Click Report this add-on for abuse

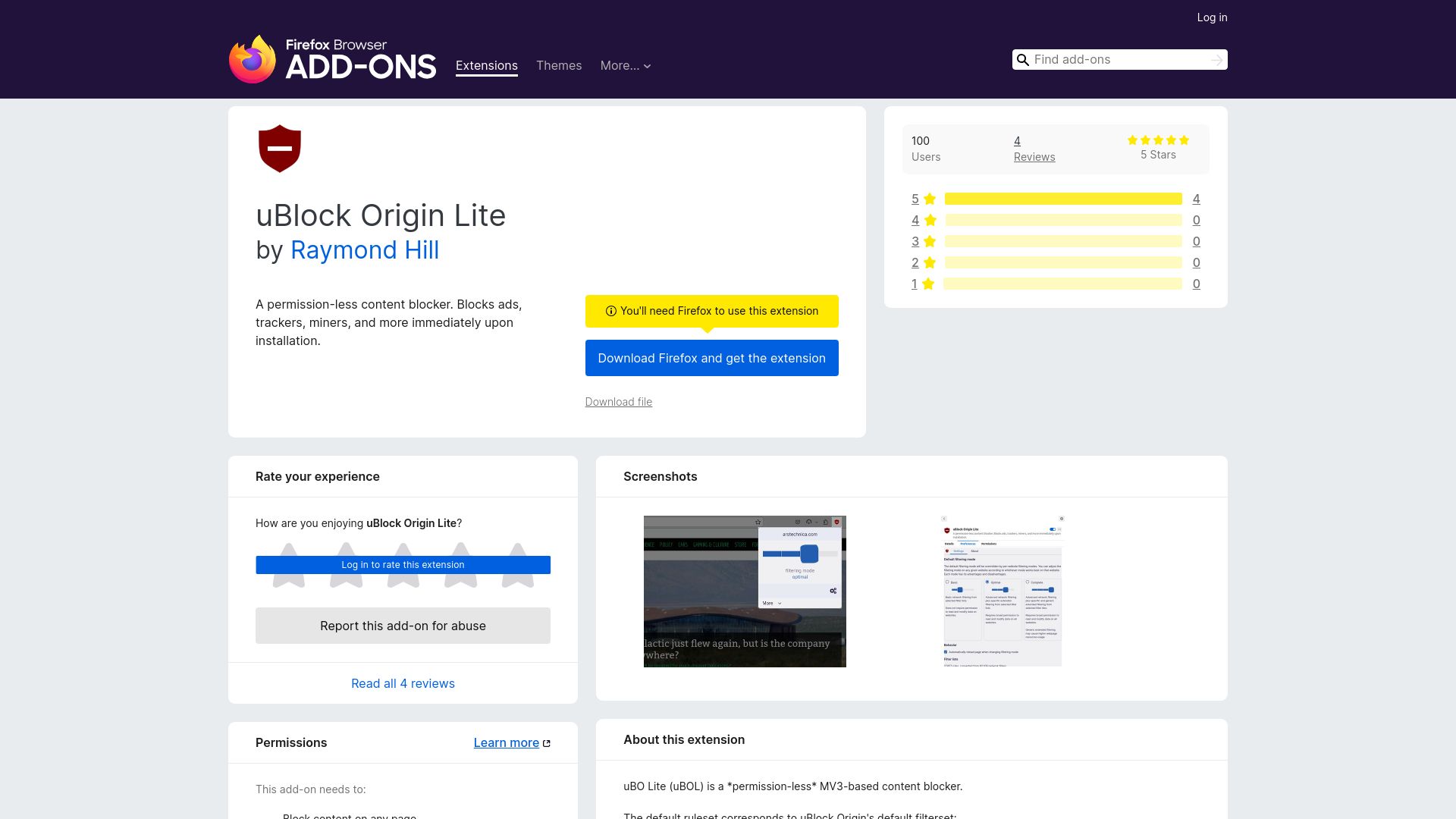[403, 626]
